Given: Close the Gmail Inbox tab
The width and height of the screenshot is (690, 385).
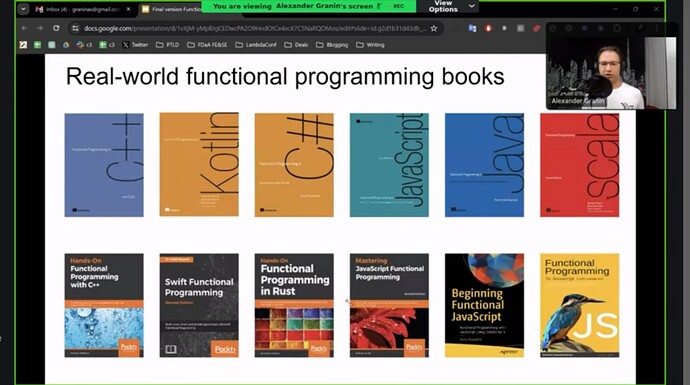Looking at the screenshot, I should 128,9.
